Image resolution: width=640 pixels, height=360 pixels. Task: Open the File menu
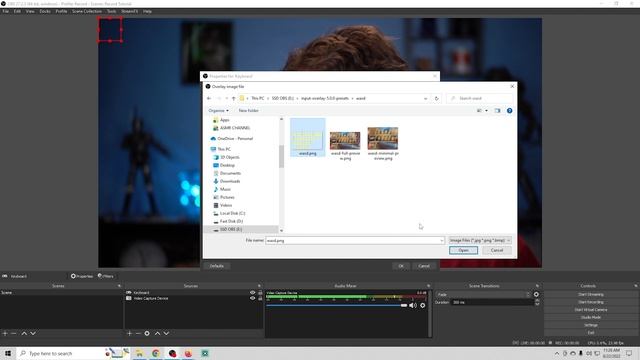point(6,11)
